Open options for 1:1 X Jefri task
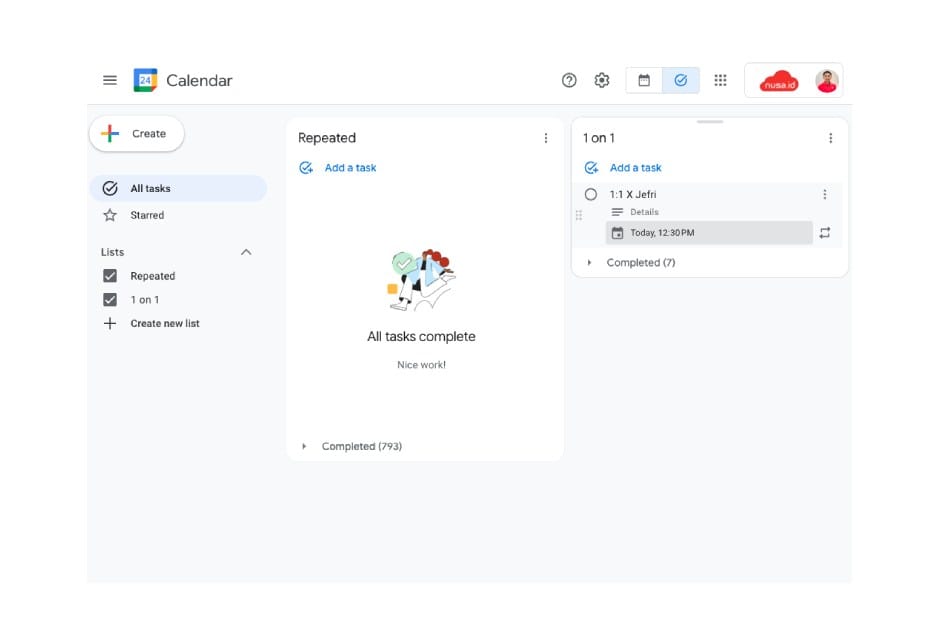The image size is (940, 643). [825, 194]
